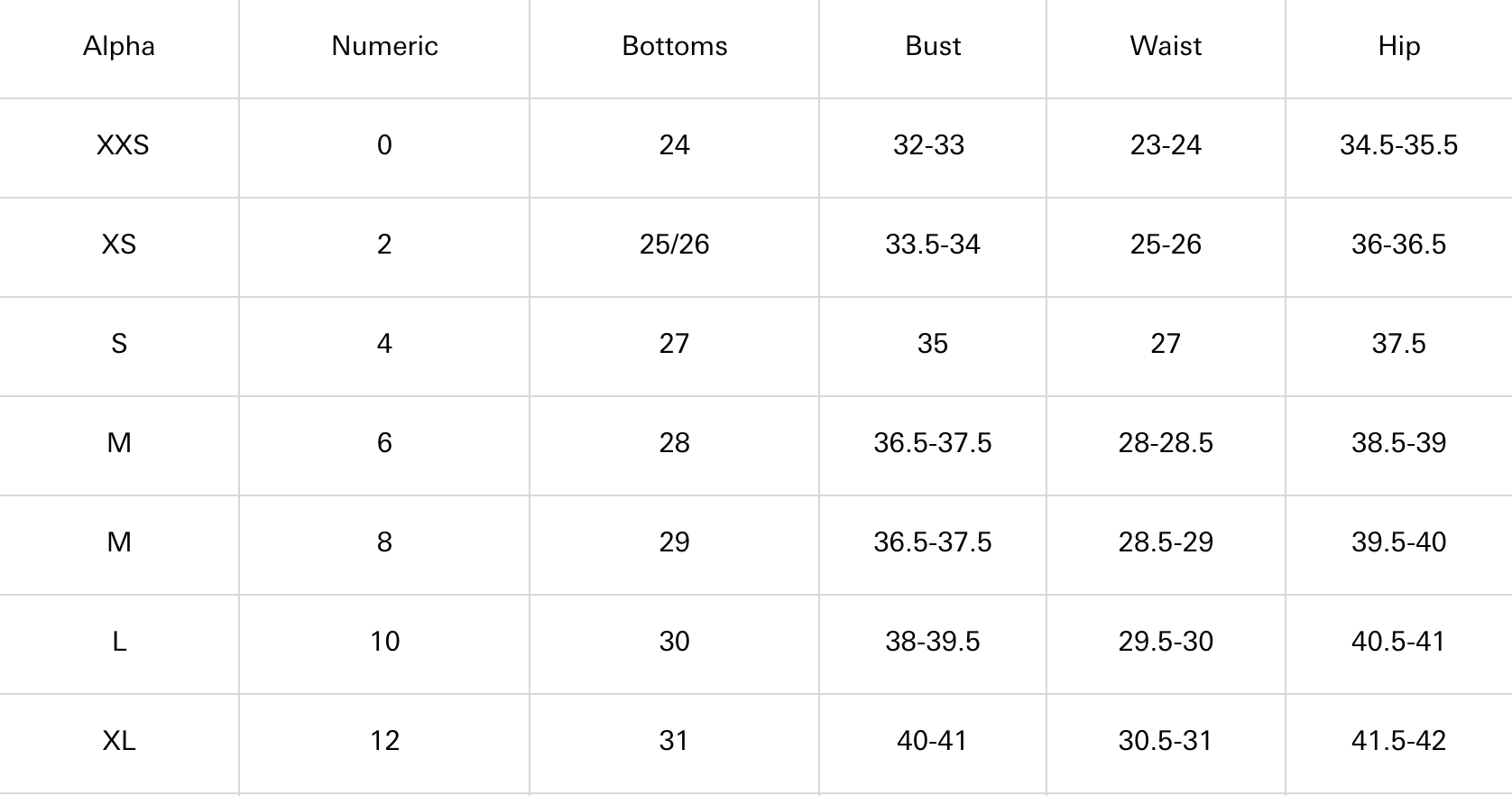Screen dimensions: 1512x796
Task: Select the XXS size cell
Action: (x=123, y=145)
